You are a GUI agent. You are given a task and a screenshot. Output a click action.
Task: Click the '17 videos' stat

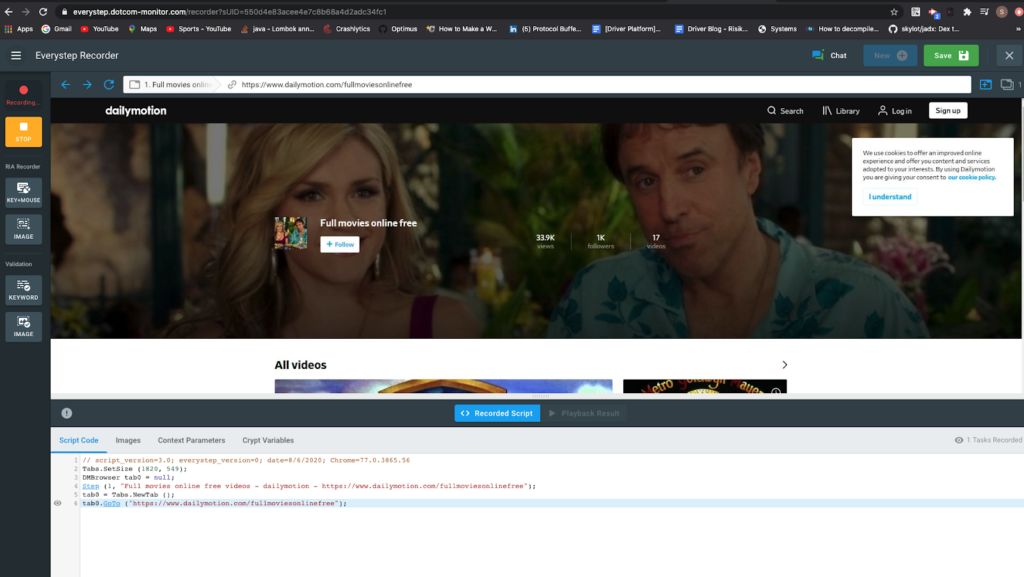(656, 242)
